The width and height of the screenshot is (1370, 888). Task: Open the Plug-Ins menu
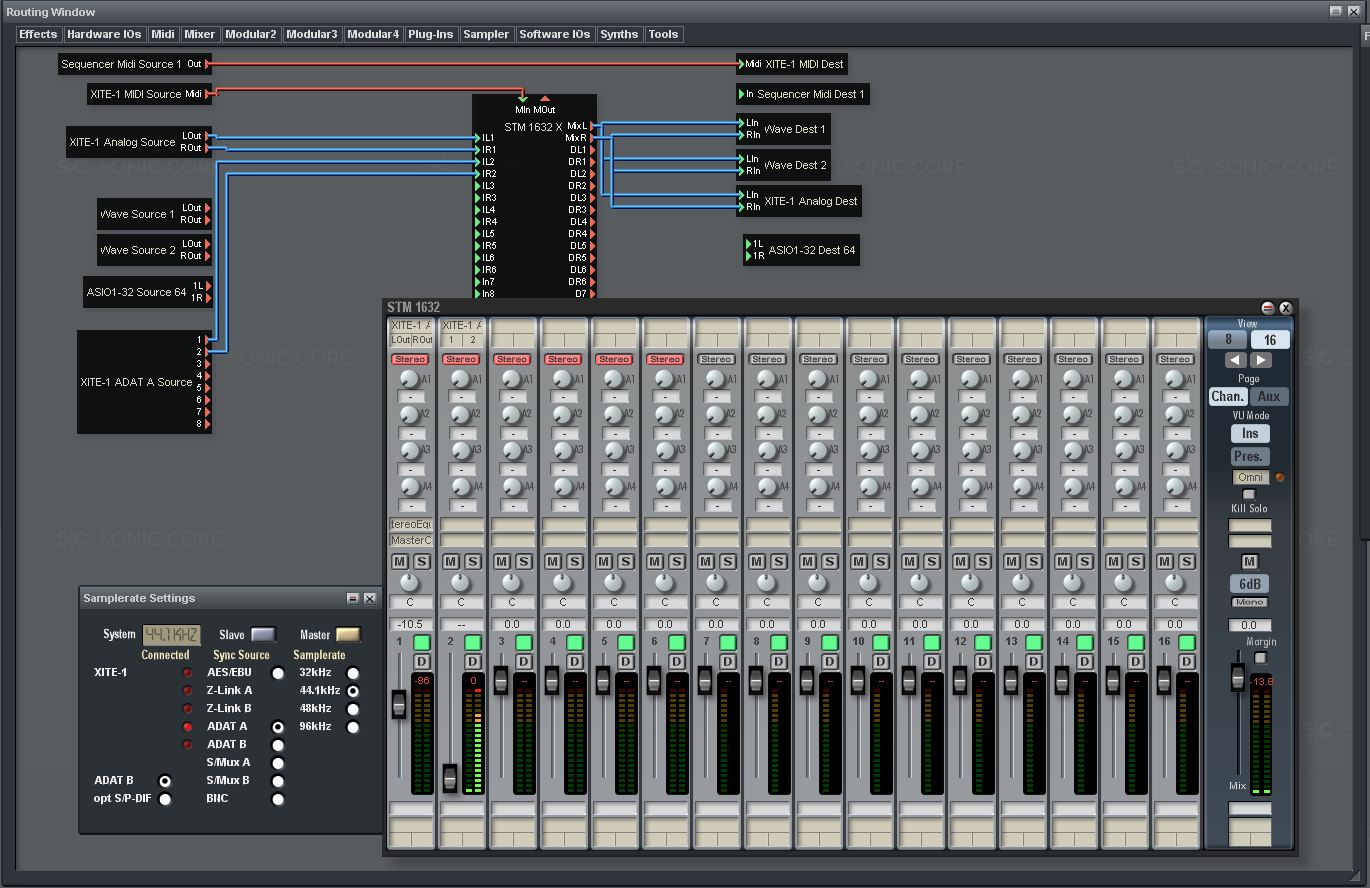(x=431, y=34)
